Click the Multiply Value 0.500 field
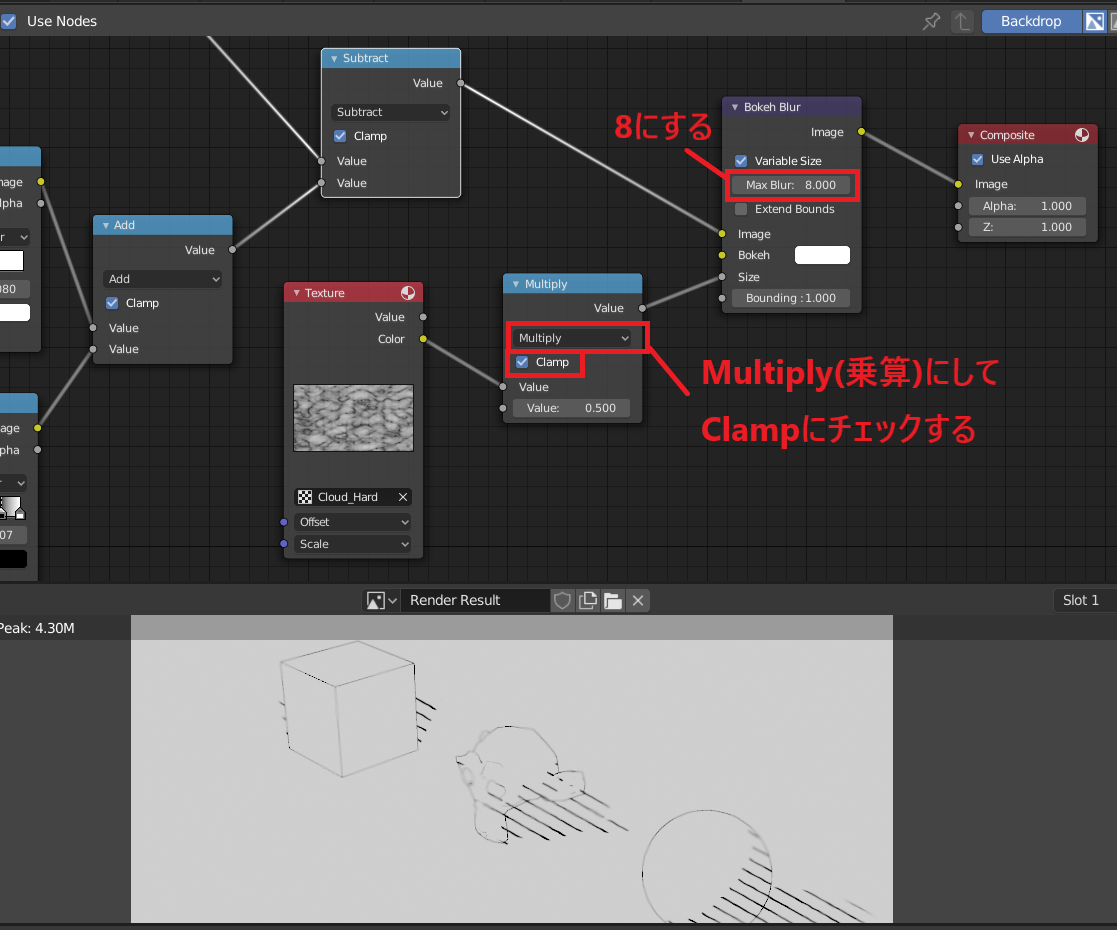The image size is (1117, 930). pos(571,408)
